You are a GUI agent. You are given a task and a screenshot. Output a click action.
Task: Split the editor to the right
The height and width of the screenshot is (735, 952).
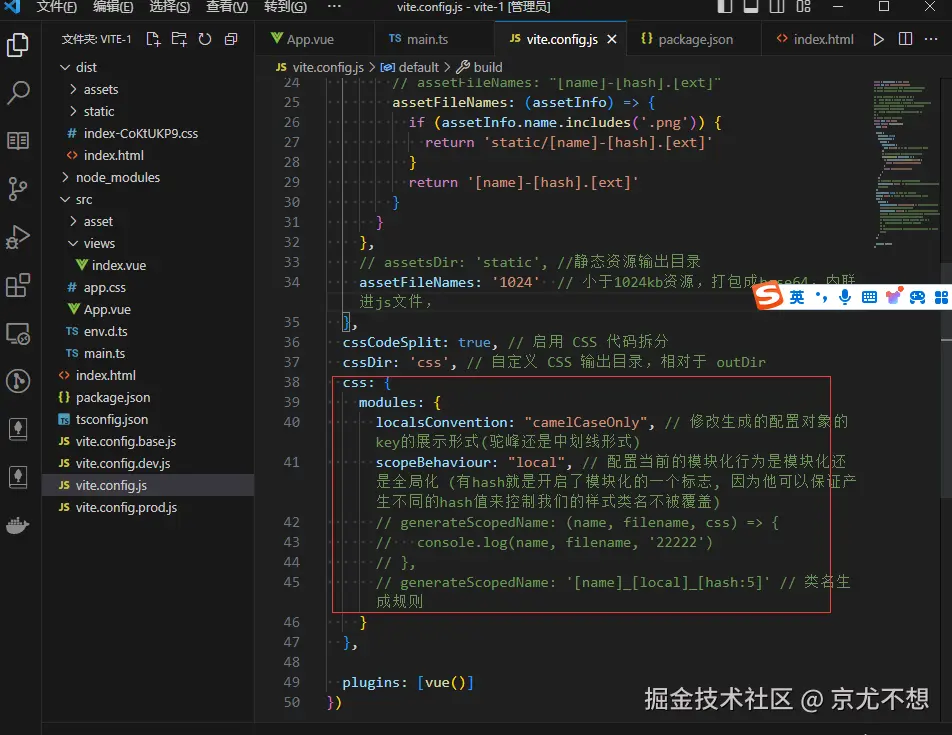click(x=905, y=39)
